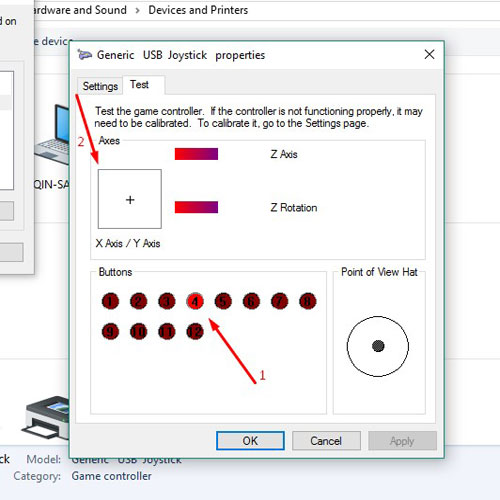Click the X/Y Axis crosshair box
The width and height of the screenshot is (500, 500).
pyautogui.click(x=130, y=199)
